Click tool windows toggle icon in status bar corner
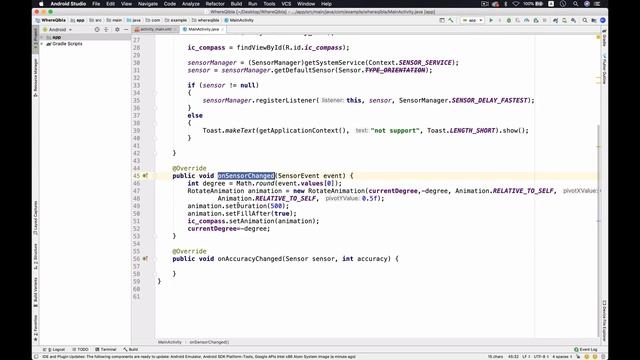 click(36, 356)
